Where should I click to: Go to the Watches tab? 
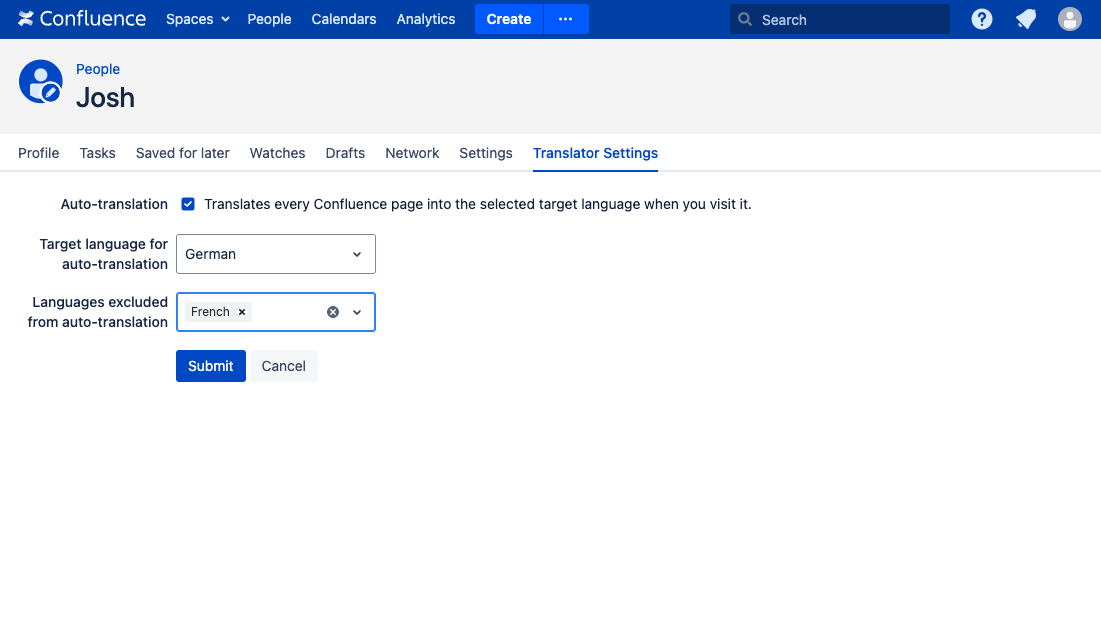(x=277, y=153)
